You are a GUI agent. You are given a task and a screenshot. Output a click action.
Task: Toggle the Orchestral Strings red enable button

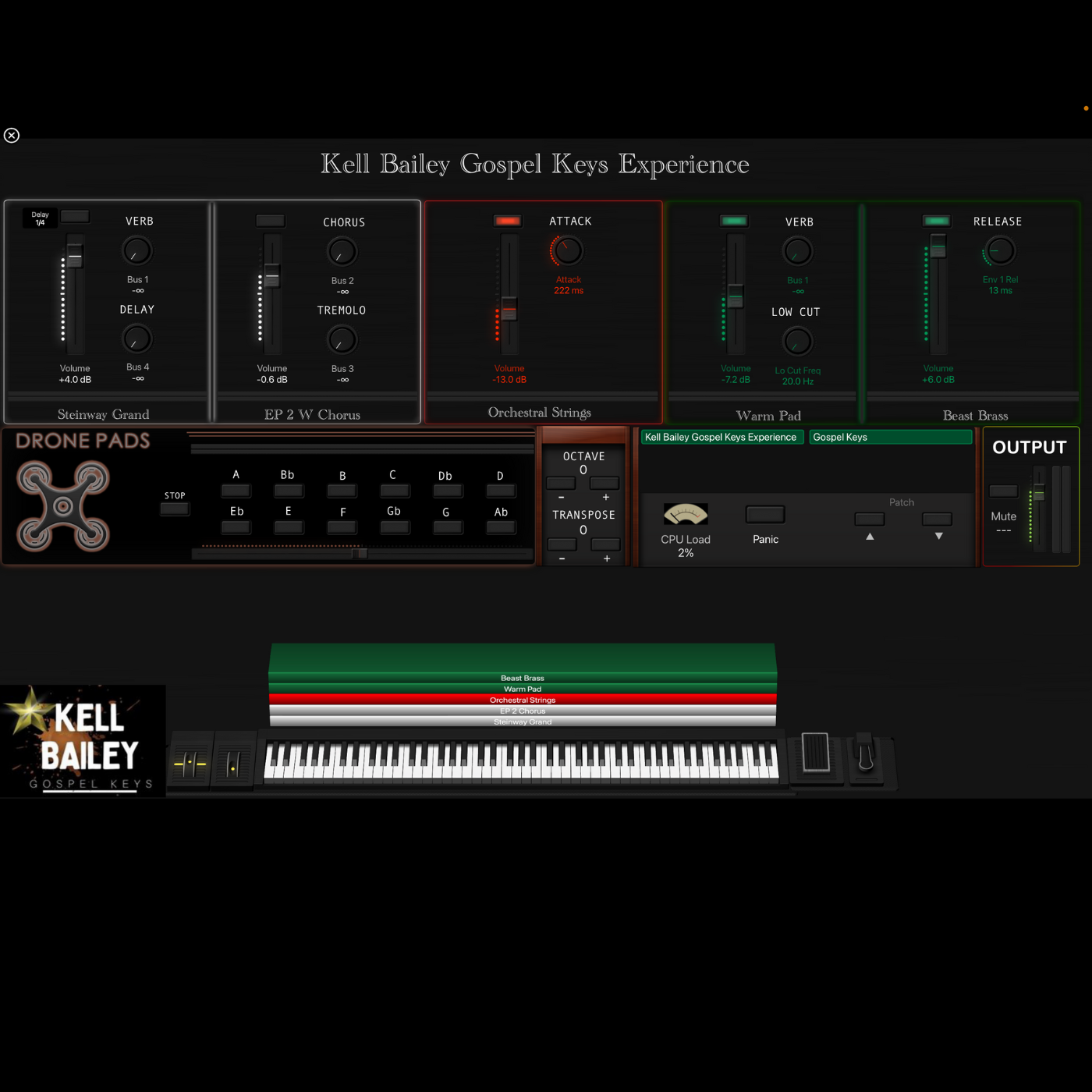[508, 221]
